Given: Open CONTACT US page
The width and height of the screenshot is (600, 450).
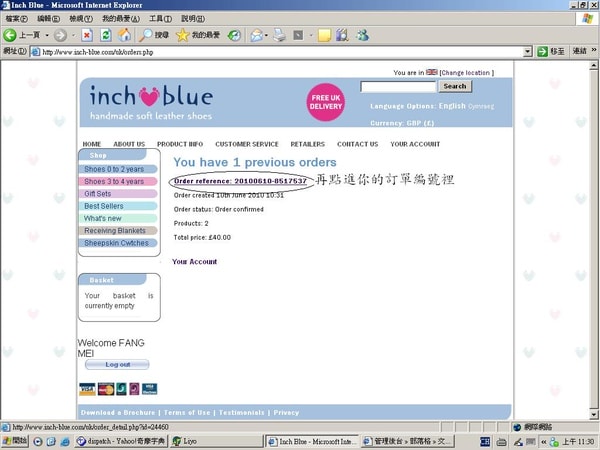Looking at the screenshot, I should click(x=357, y=144).
